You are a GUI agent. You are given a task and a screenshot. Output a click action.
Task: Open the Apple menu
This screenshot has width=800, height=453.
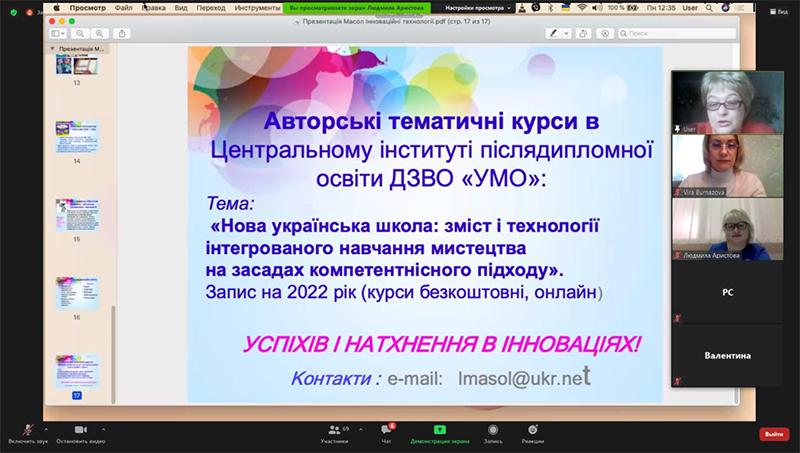point(57,8)
